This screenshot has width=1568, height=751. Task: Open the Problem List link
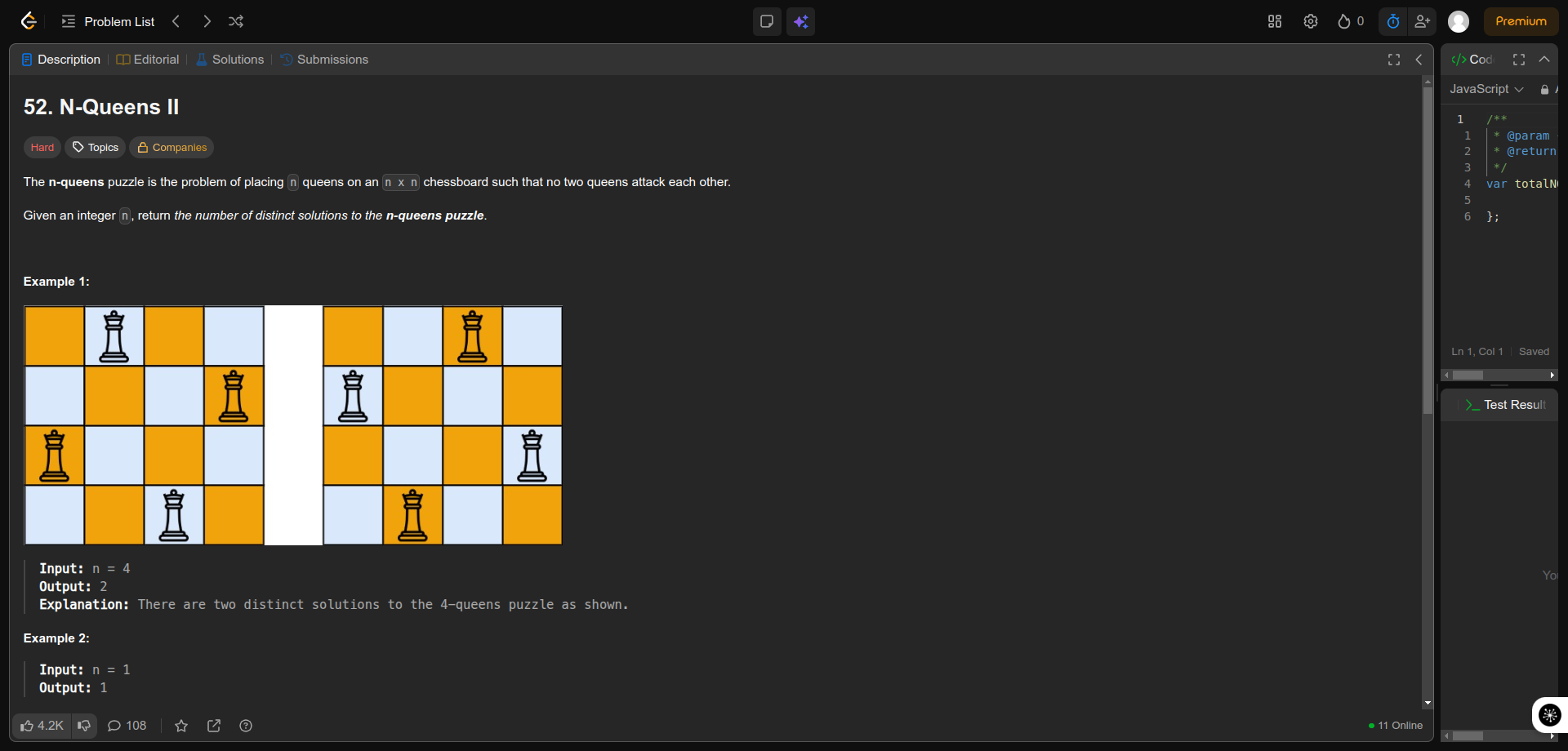[109, 21]
